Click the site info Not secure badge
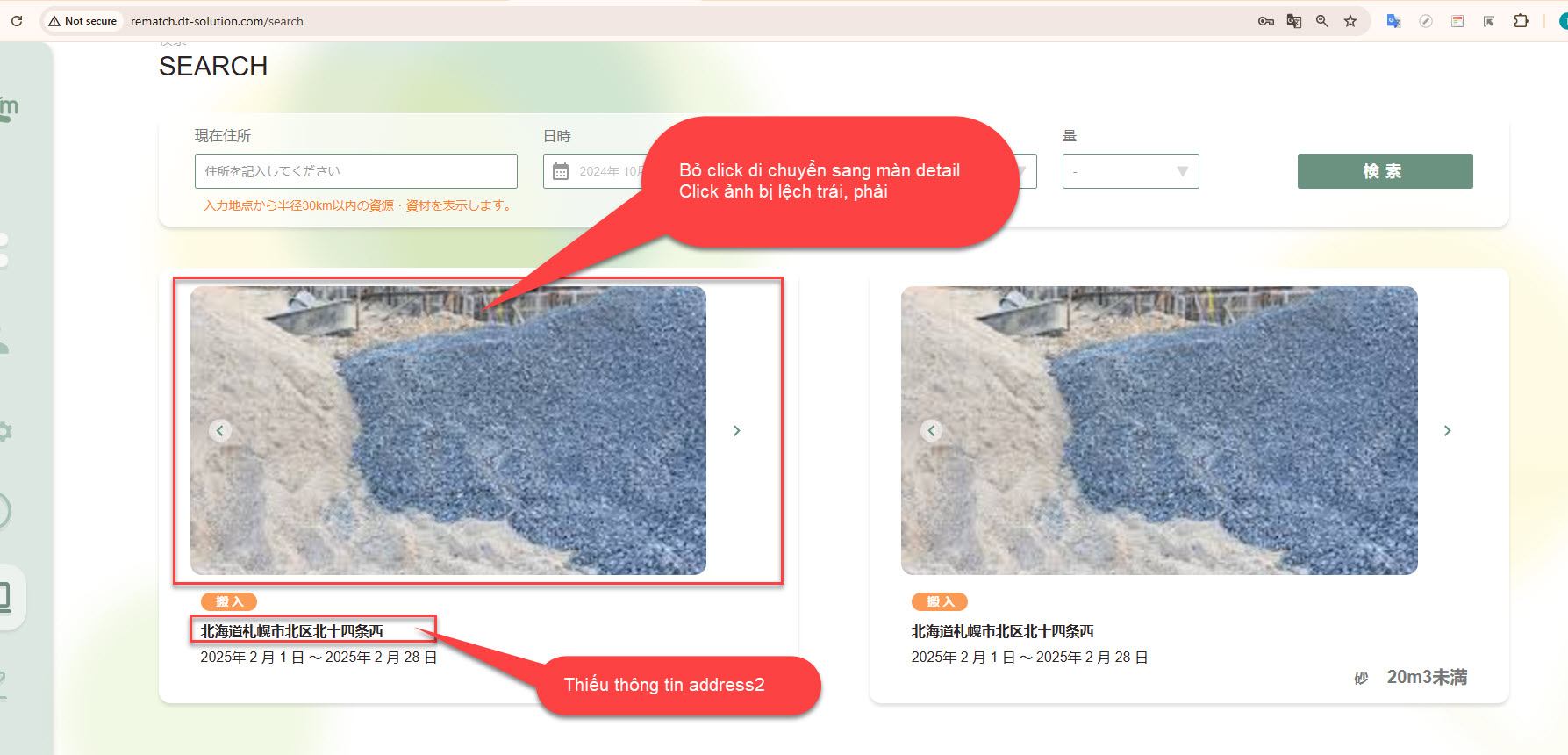 [82, 21]
